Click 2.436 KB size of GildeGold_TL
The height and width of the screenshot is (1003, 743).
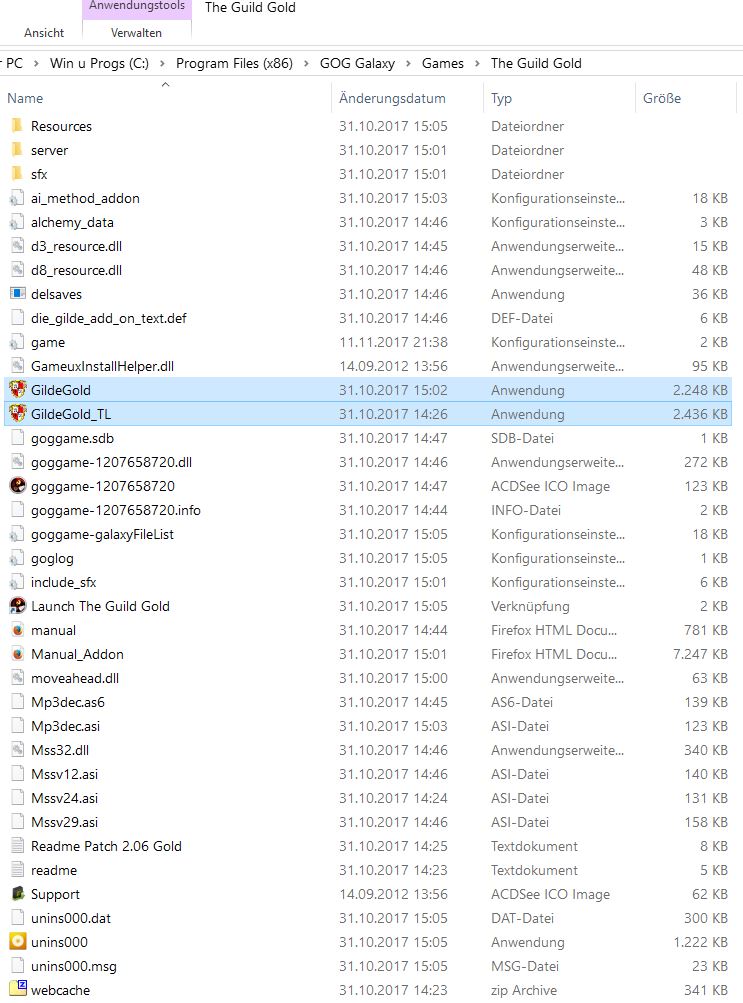[x=700, y=414]
